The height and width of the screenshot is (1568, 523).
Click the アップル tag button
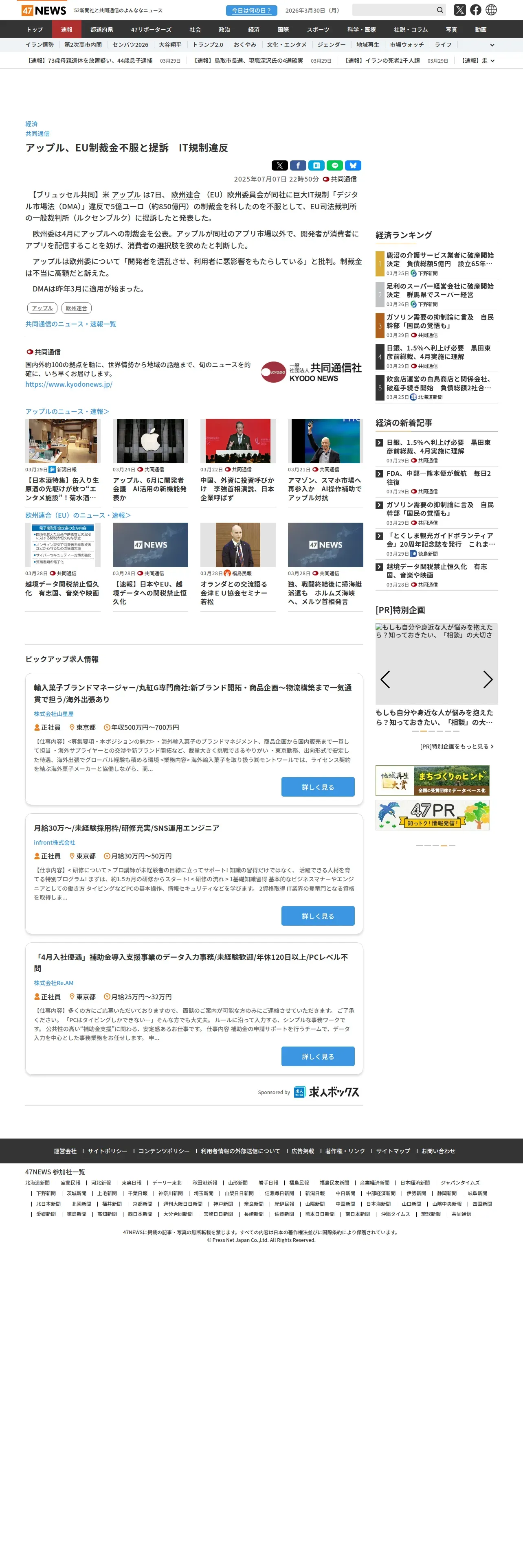[x=43, y=308]
